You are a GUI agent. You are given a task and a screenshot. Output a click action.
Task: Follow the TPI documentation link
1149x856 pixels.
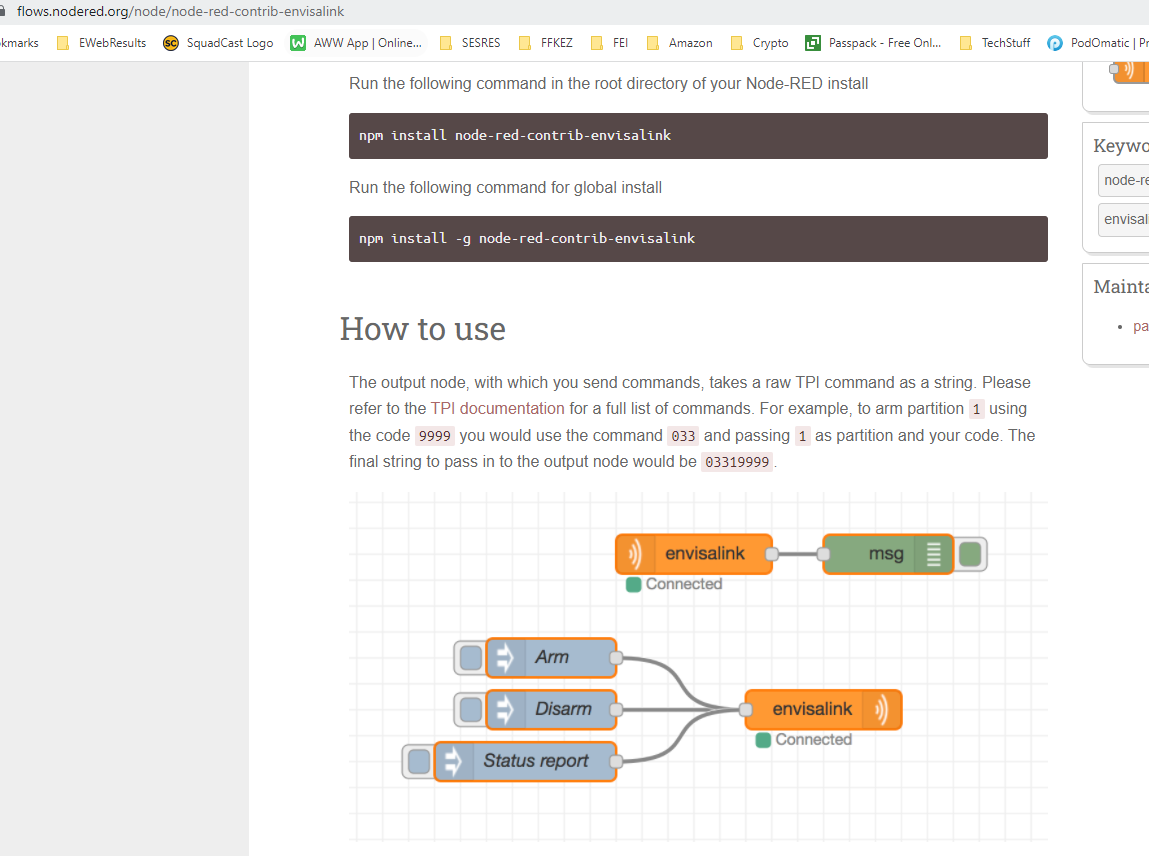[498, 409]
